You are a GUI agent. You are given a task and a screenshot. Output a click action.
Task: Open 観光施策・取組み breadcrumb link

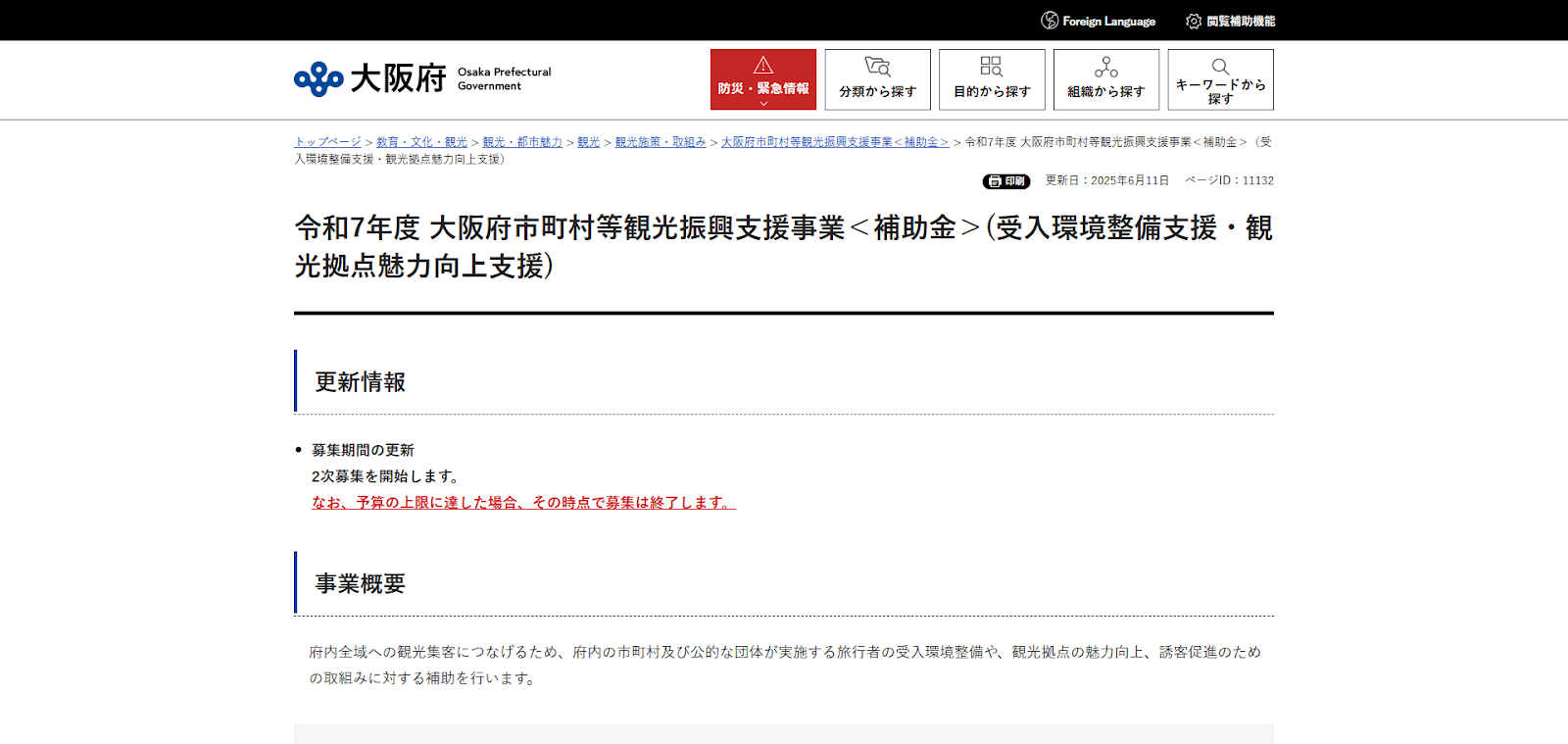(x=661, y=142)
